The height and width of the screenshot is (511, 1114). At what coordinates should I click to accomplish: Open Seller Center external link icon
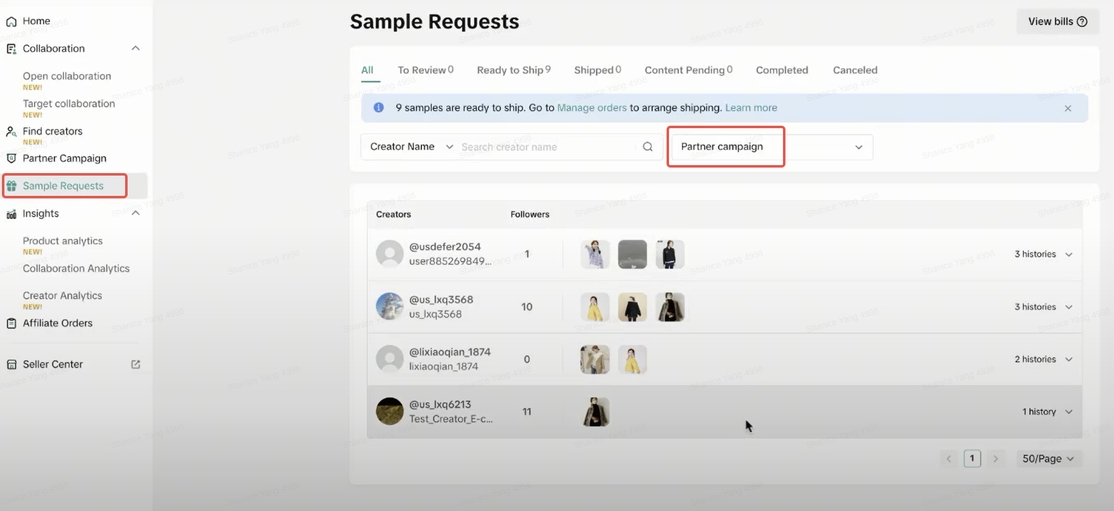click(x=136, y=364)
